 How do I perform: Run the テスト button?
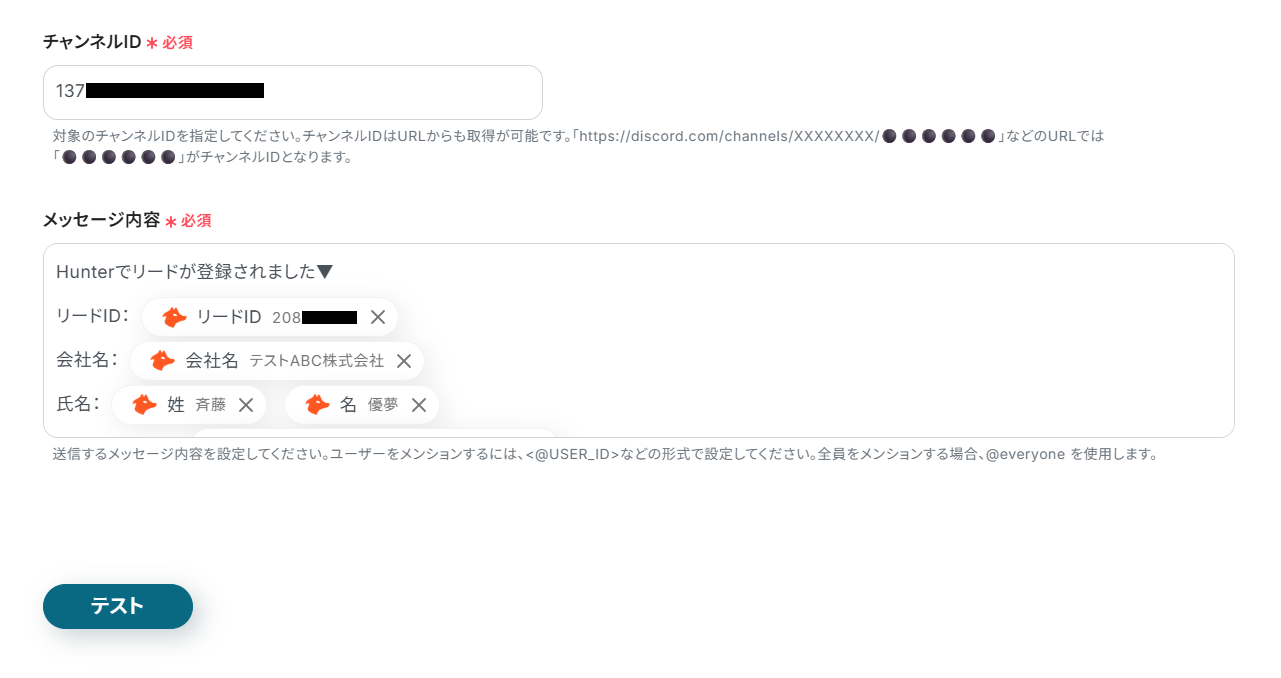tap(118, 606)
